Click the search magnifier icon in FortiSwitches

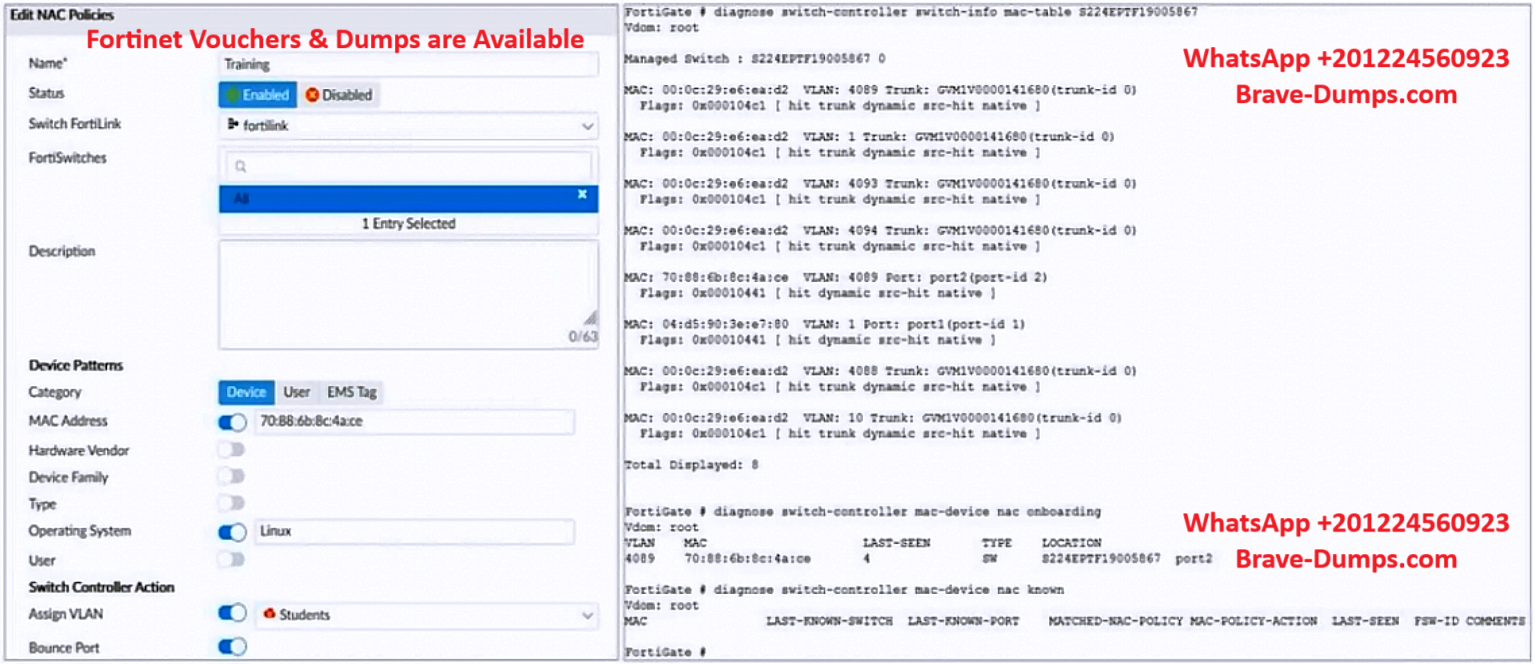(240, 167)
